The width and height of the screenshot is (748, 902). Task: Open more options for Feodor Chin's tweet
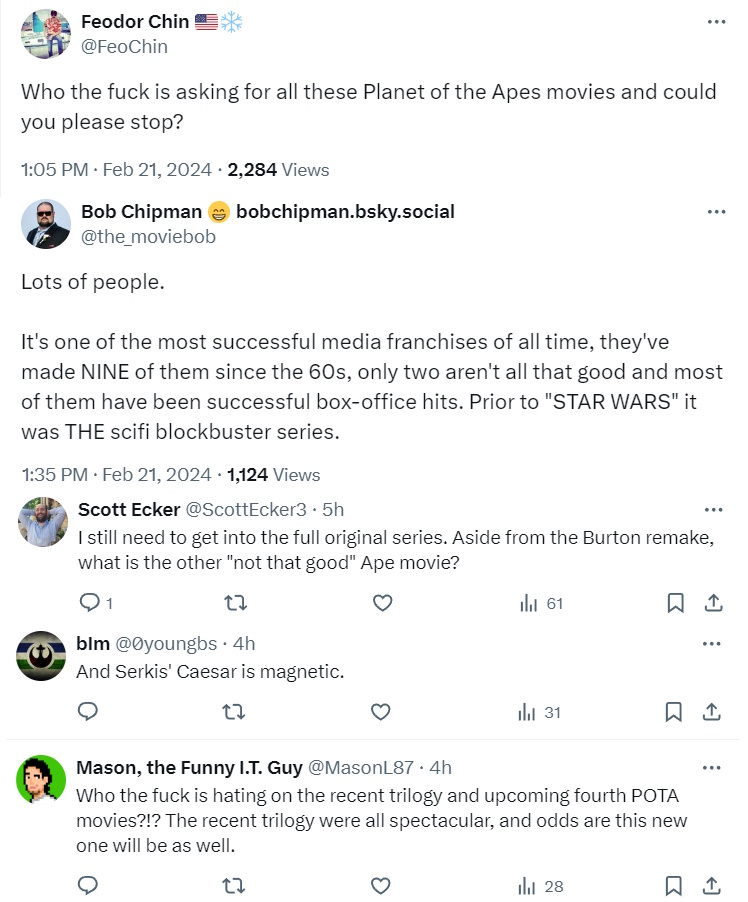pyautogui.click(x=716, y=22)
